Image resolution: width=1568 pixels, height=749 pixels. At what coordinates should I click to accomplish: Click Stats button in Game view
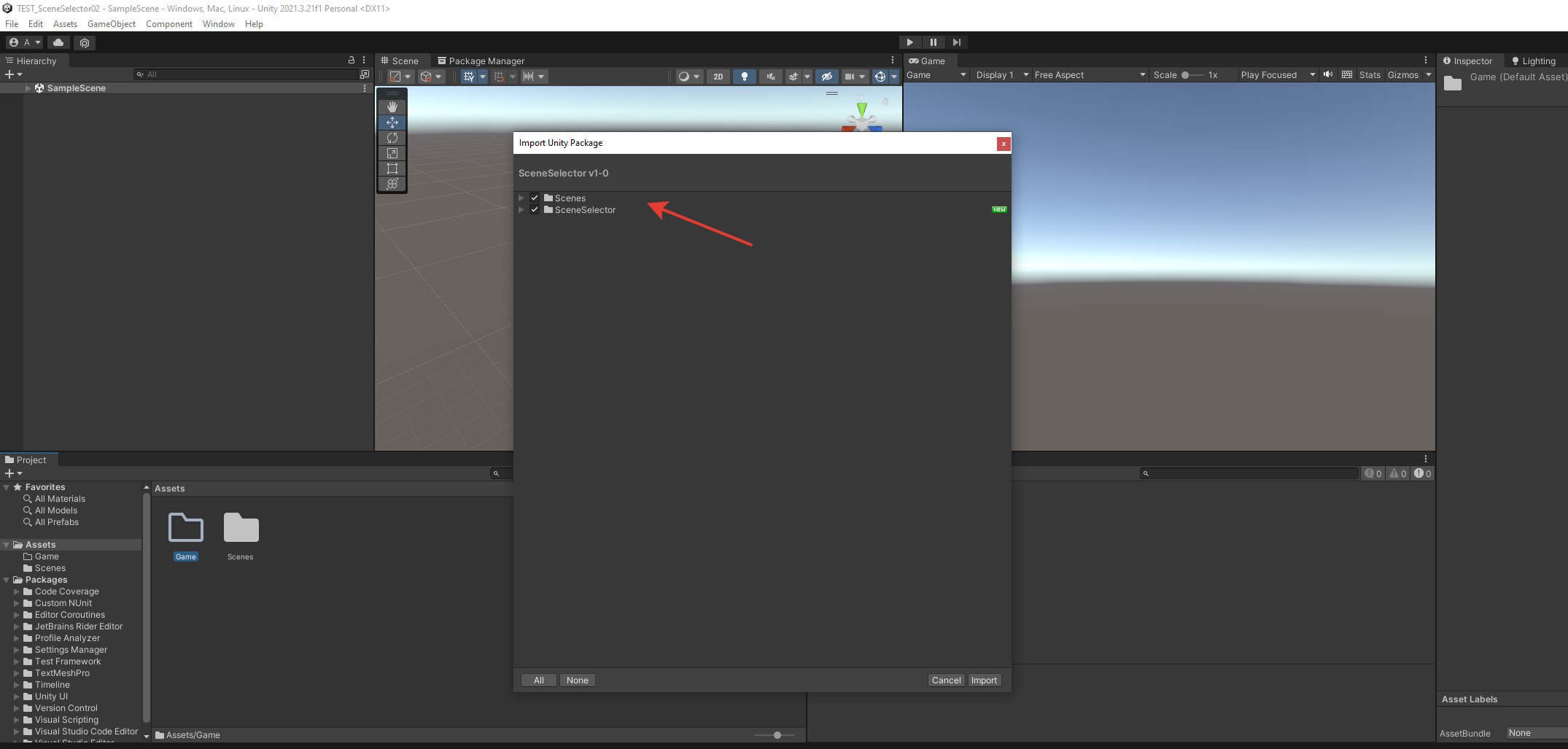[x=1370, y=75]
